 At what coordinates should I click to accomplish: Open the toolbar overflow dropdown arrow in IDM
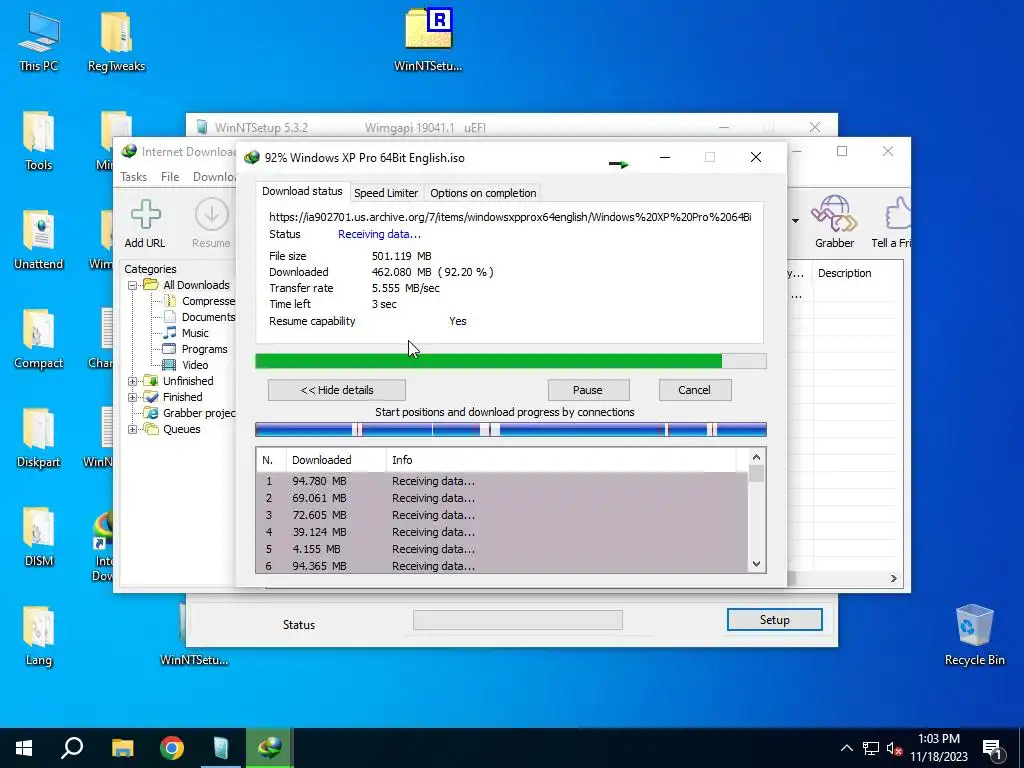click(795, 221)
